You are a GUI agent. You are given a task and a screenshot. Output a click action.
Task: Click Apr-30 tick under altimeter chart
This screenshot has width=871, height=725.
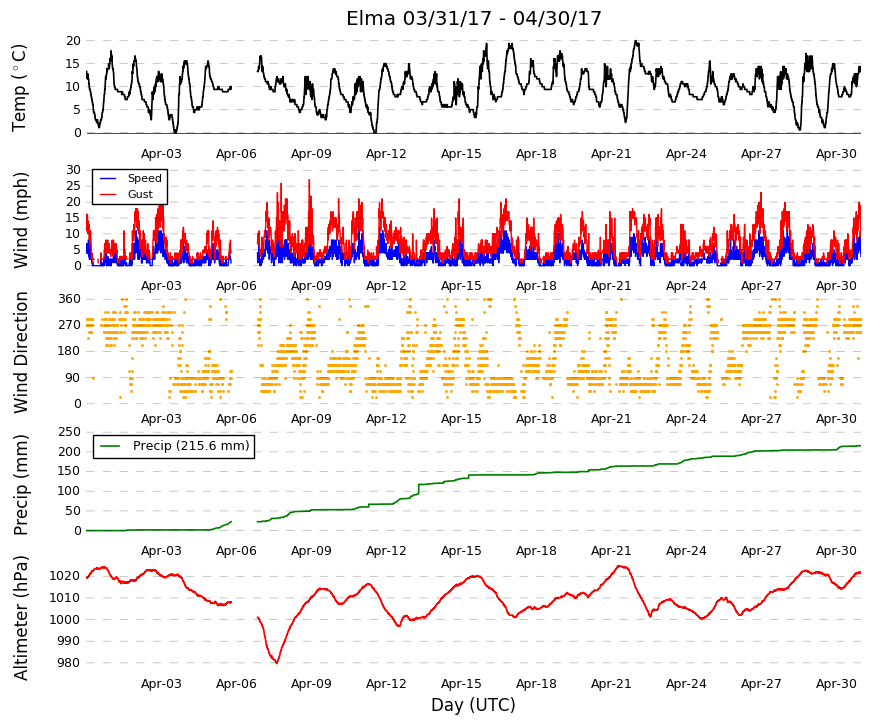tap(836, 684)
